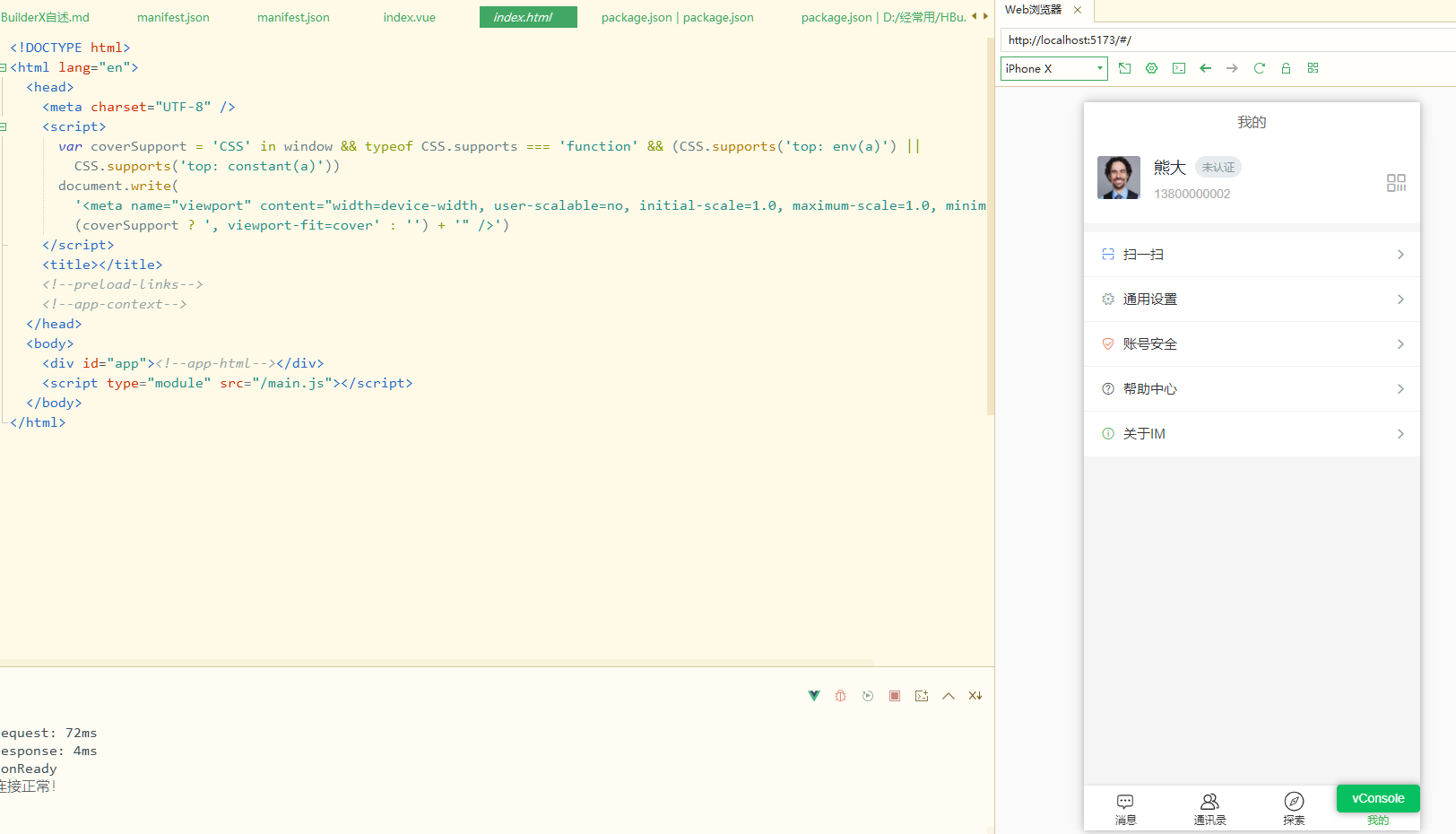Click the 'equest: 72ms' console line
1456x834 pixels.
coord(48,733)
